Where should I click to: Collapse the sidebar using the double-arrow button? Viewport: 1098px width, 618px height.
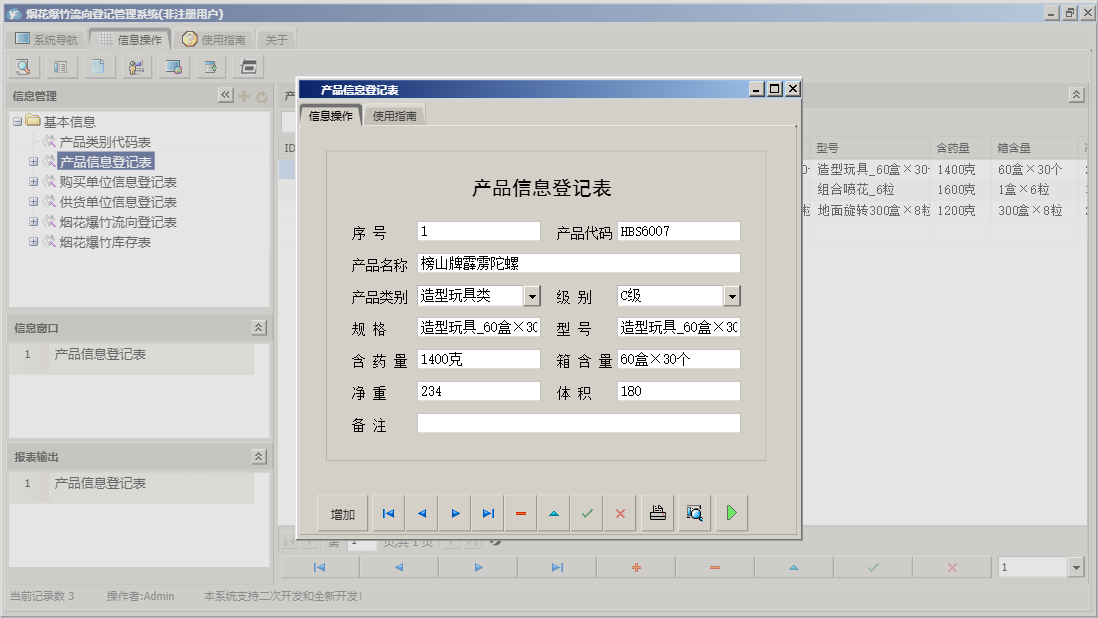click(225, 95)
